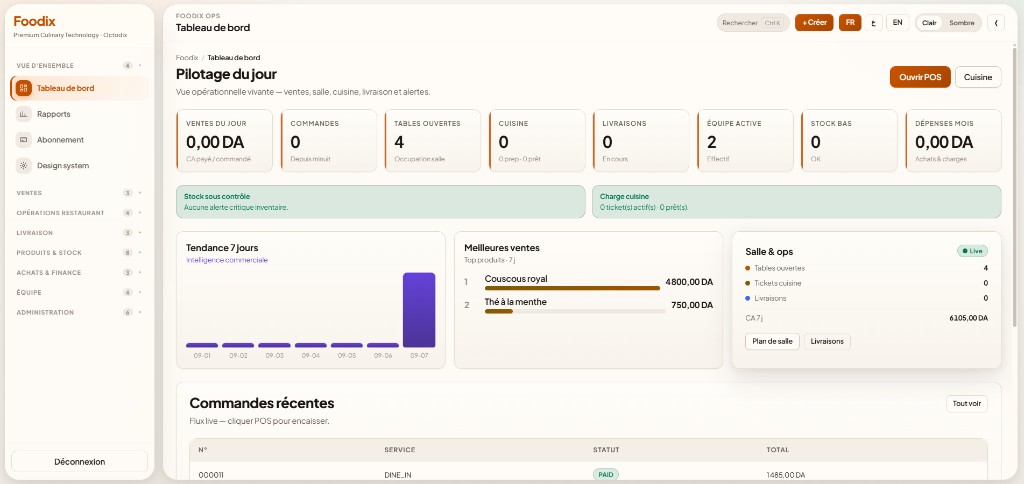Click the PAID status badge
Screen dimensions: 1024x484
[605, 474]
